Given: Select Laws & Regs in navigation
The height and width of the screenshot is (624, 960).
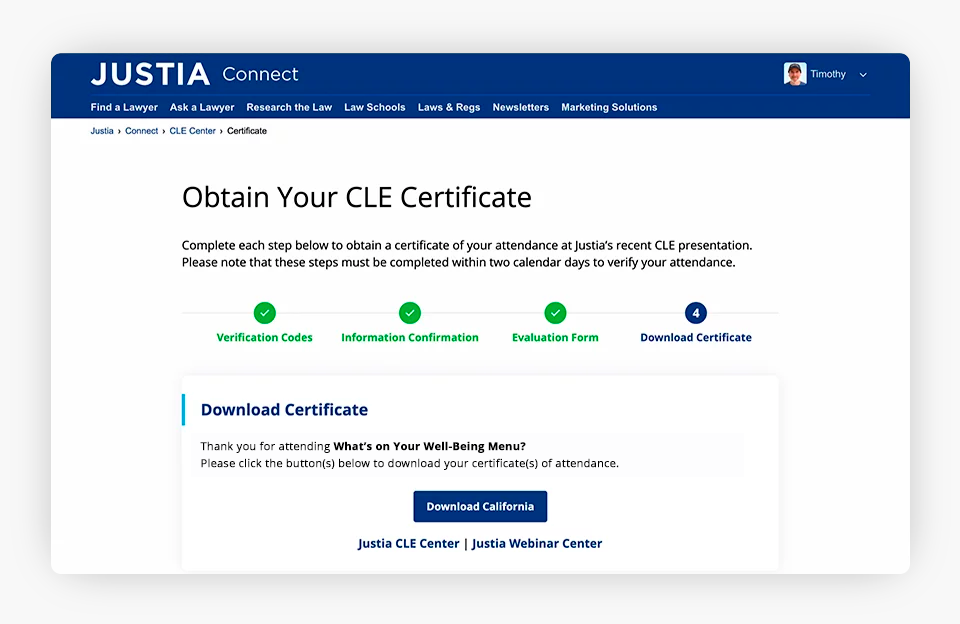Looking at the screenshot, I should pos(449,107).
